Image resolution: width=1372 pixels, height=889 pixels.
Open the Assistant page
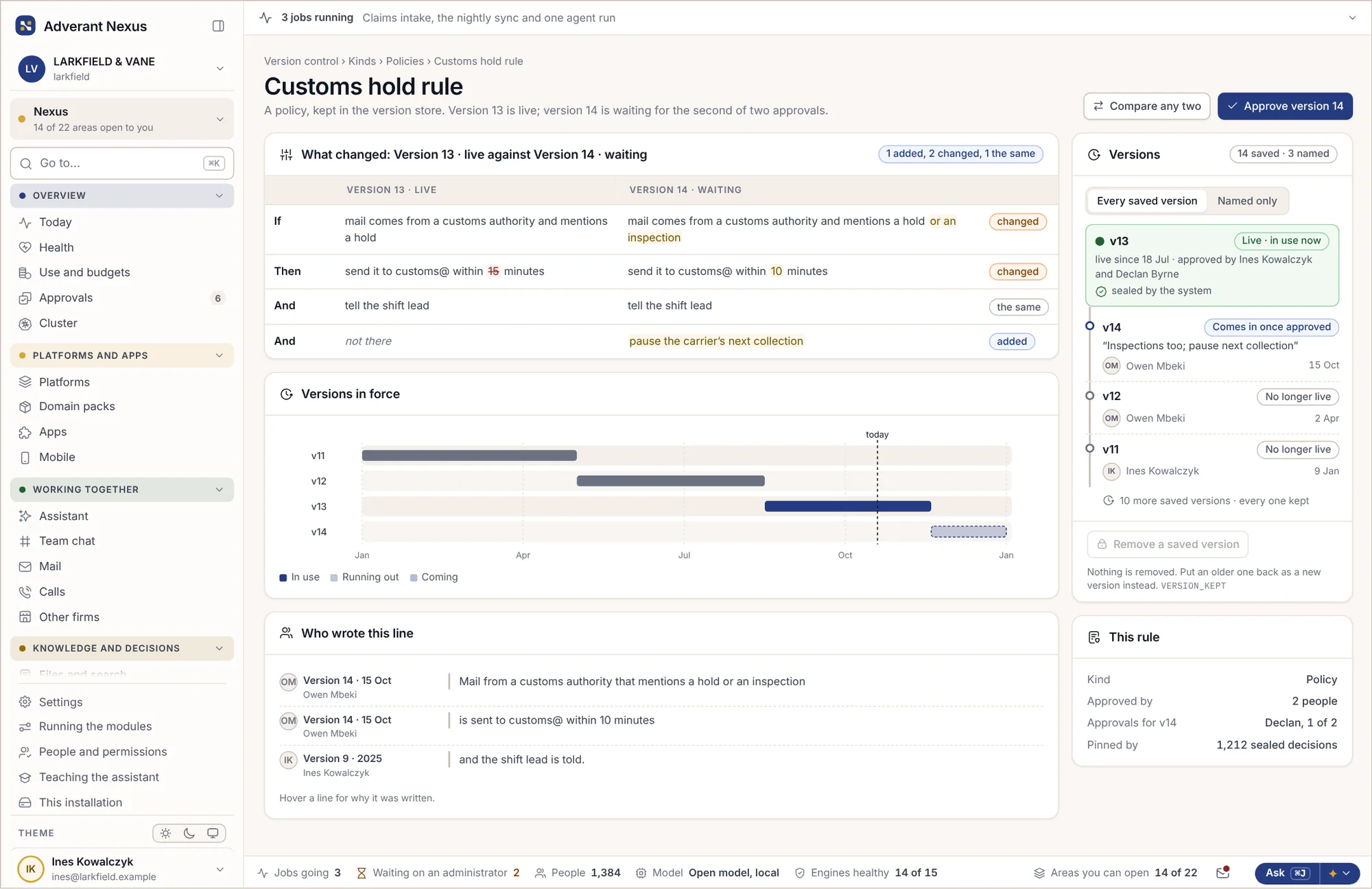122,516
